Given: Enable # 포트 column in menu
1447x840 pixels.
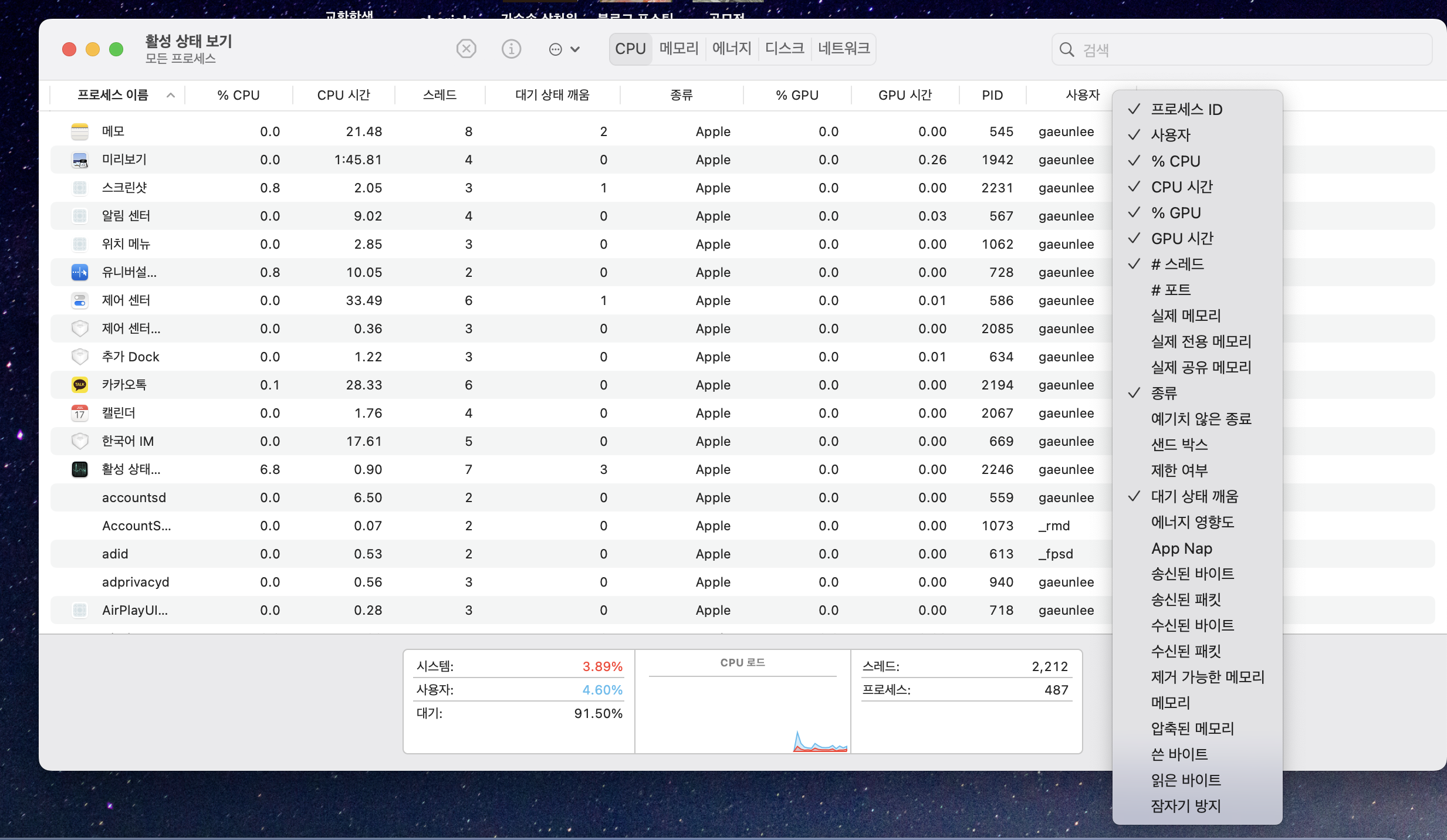Looking at the screenshot, I should [1197, 290].
